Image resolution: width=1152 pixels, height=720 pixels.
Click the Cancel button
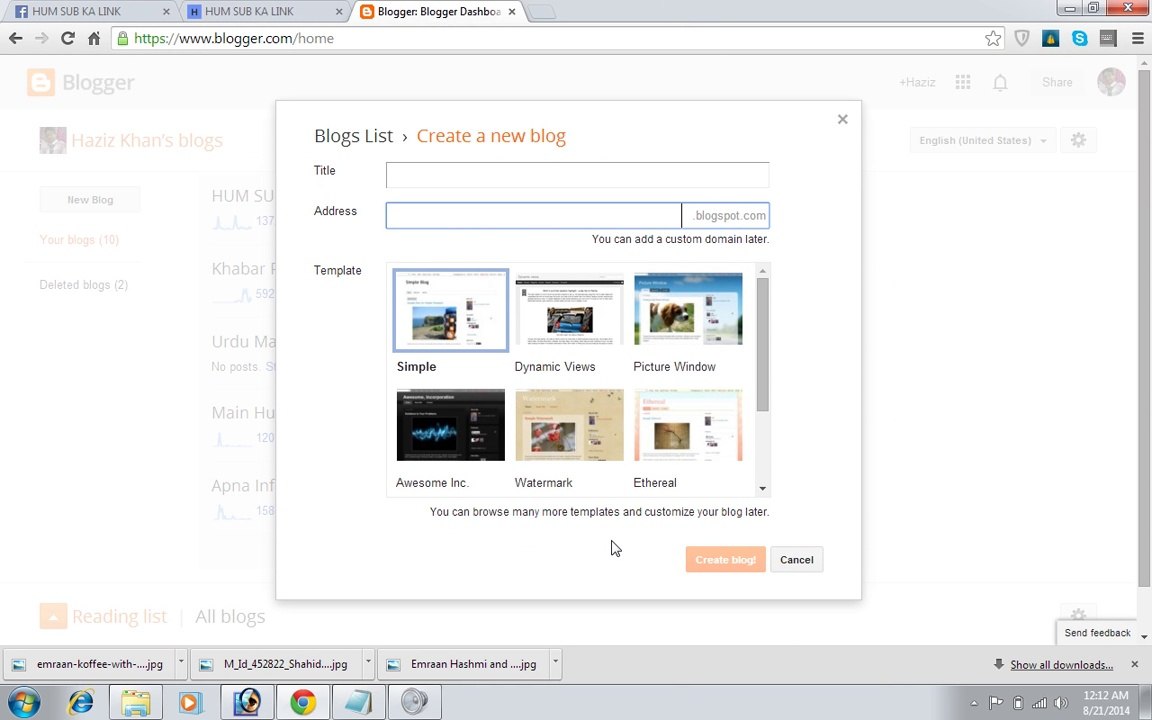pyautogui.click(x=796, y=560)
